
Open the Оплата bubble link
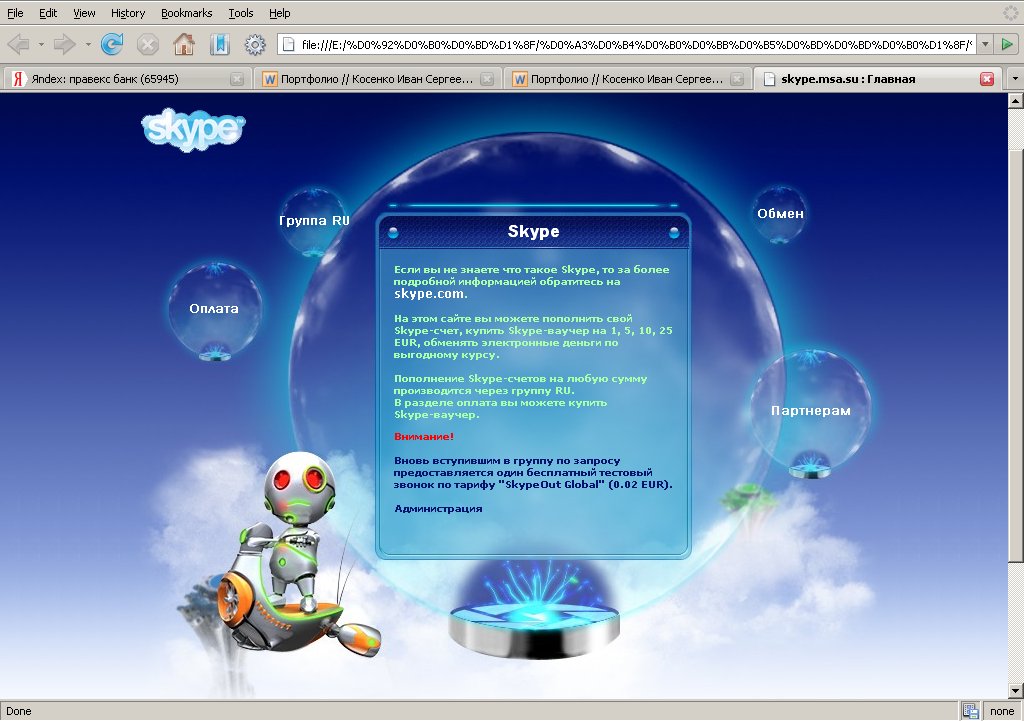coord(214,308)
